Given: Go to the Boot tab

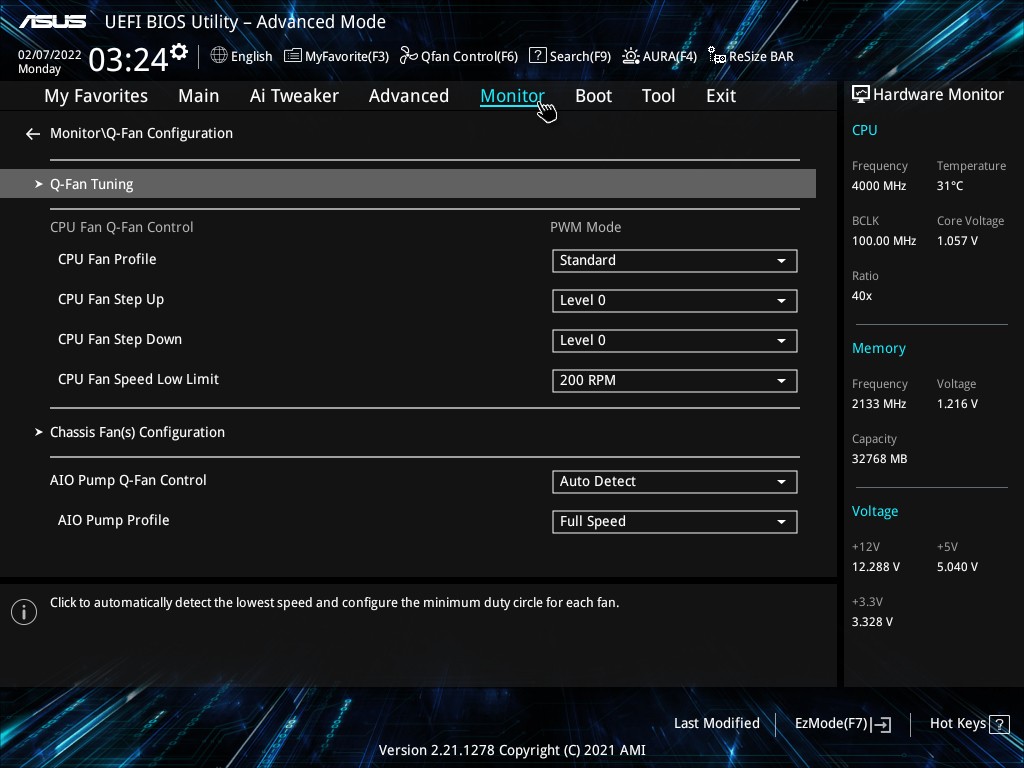Looking at the screenshot, I should (593, 96).
